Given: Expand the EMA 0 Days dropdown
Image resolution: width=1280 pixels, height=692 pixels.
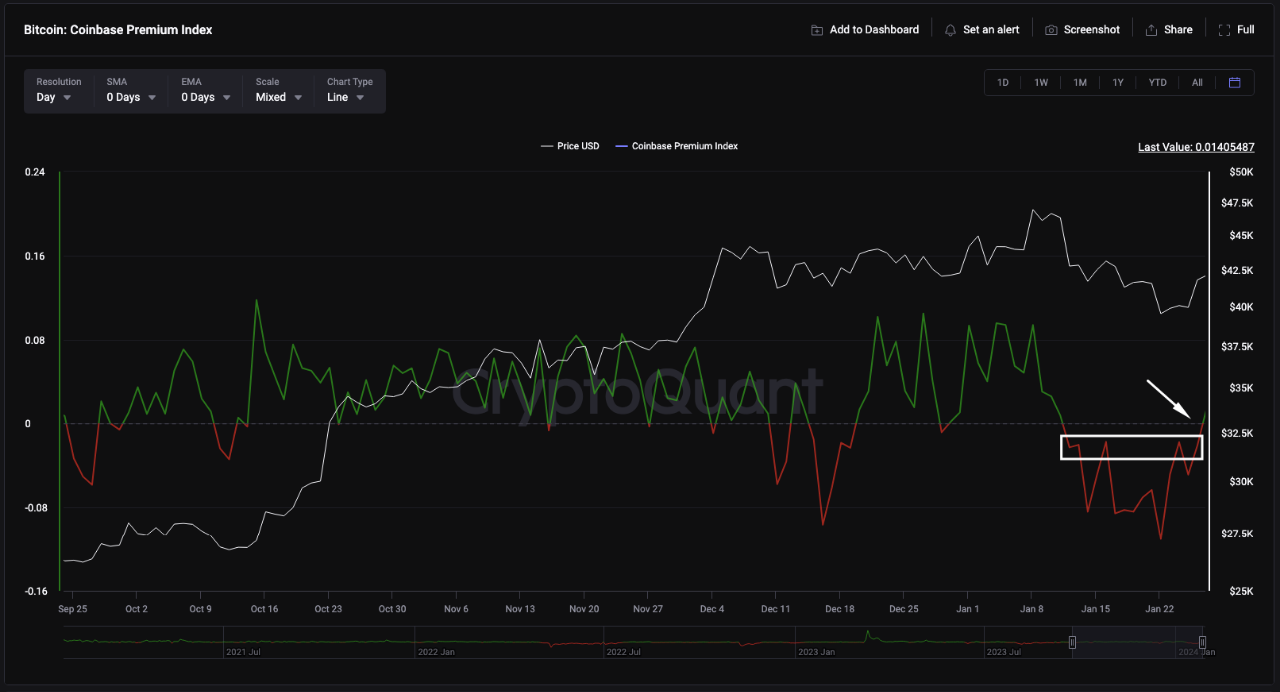Looking at the screenshot, I should [205, 97].
